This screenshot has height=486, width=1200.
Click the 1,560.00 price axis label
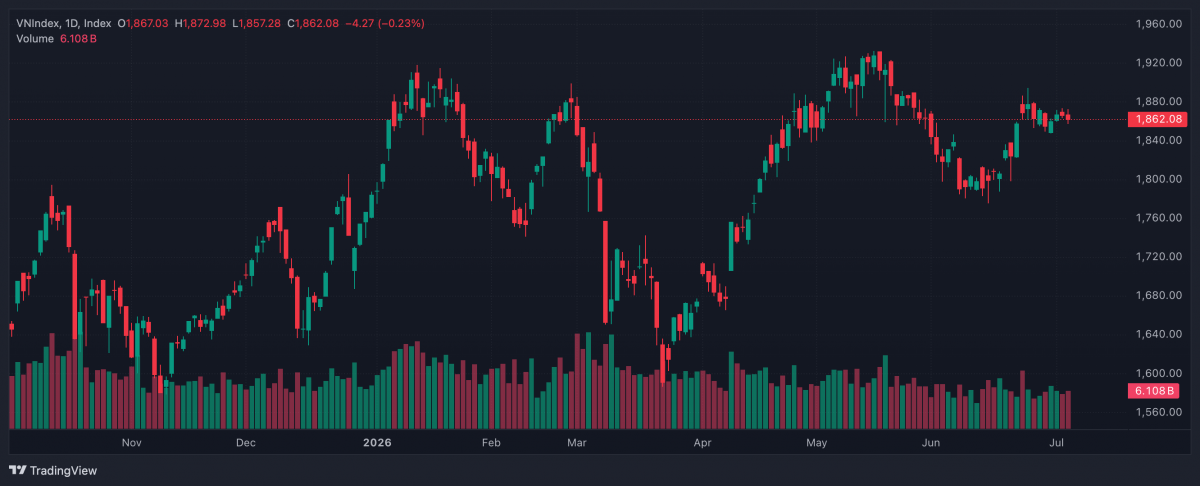pyautogui.click(x=1161, y=412)
